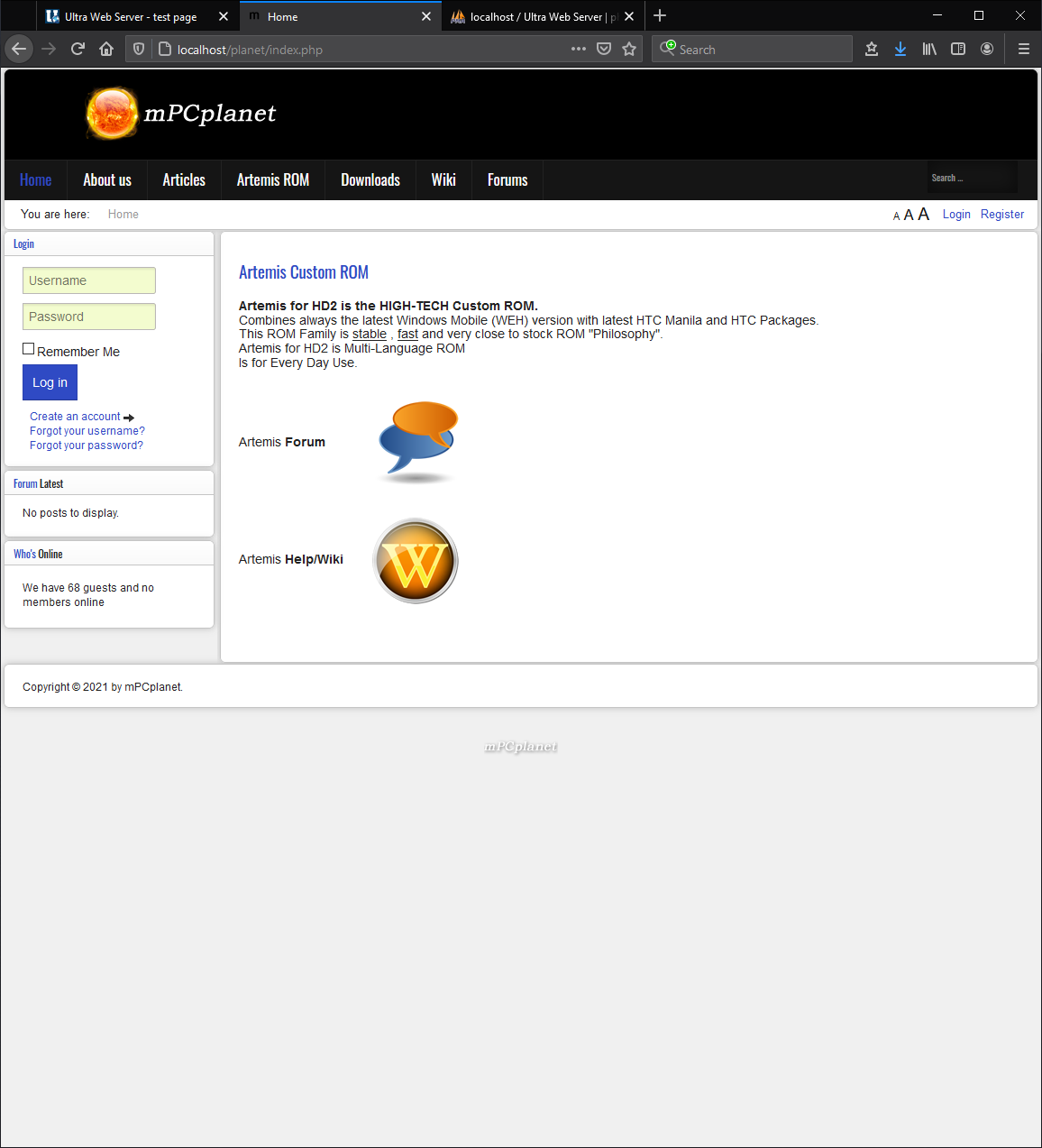This screenshot has height=1148, width=1042.
Task: Toggle the Remember Me checkbox
Action: click(x=29, y=349)
